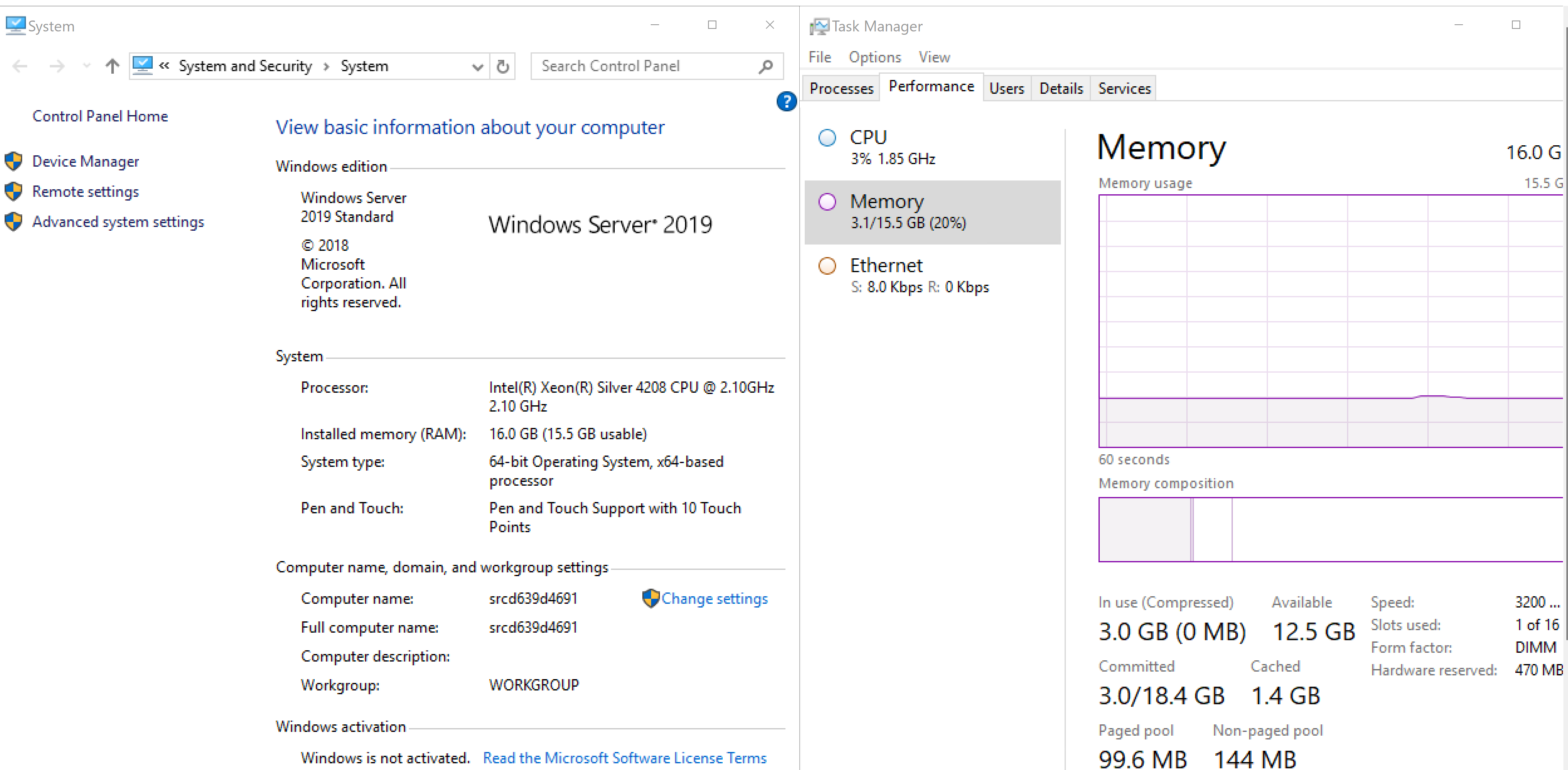Click the orange Ethernet circle icon
Viewport: 1568px width, 770px height.
pyautogui.click(x=827, y=265)
